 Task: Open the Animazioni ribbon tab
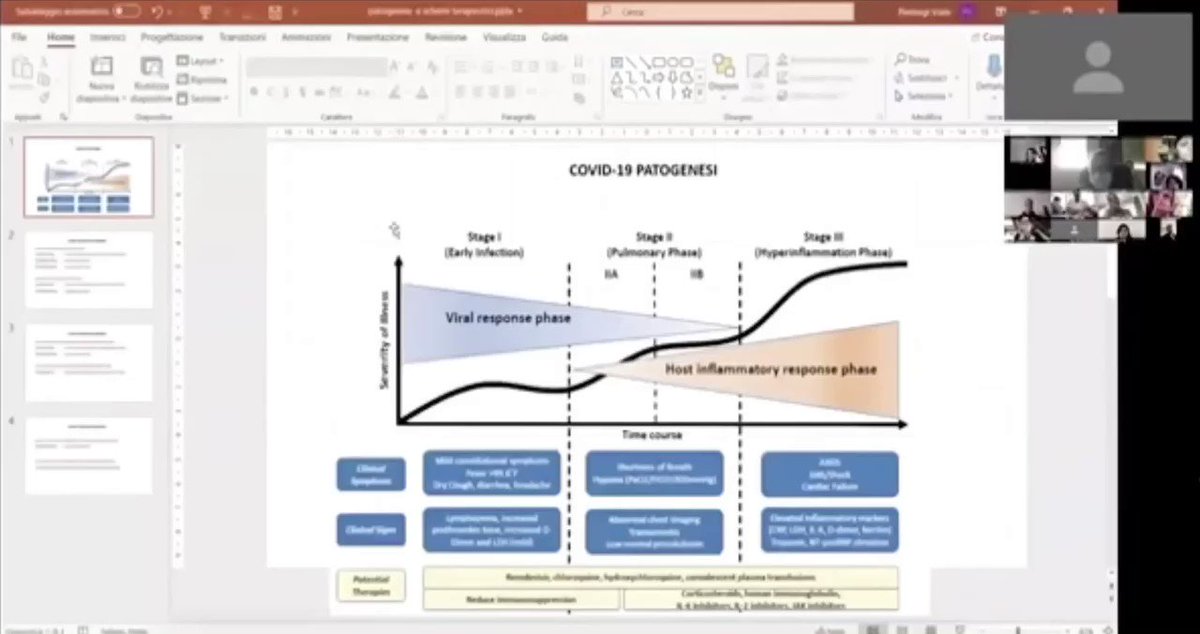click(307, 37)
